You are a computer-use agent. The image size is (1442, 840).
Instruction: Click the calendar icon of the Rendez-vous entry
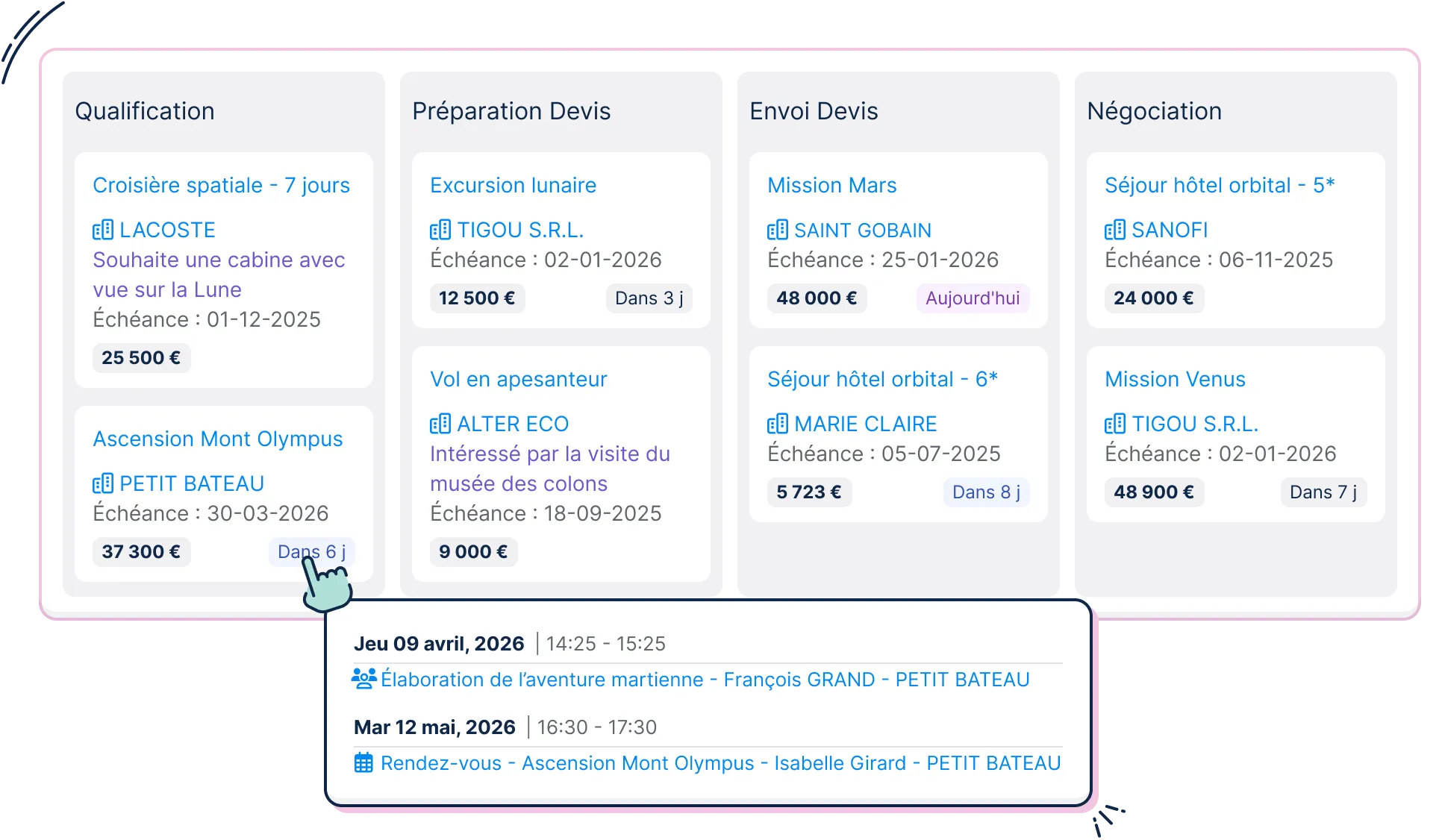pyautogui.click(x=363, y=762)
